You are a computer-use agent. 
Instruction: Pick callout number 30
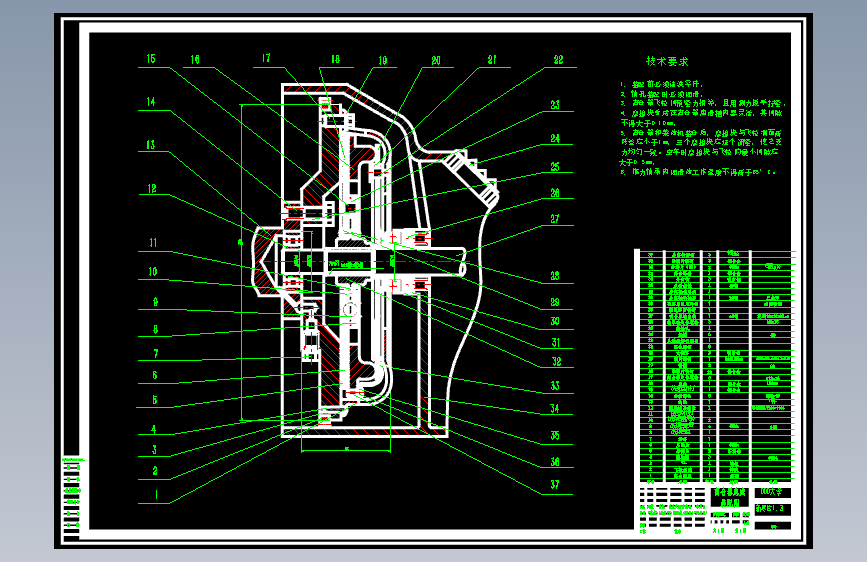pyautogui.click(x=555, y=321)
